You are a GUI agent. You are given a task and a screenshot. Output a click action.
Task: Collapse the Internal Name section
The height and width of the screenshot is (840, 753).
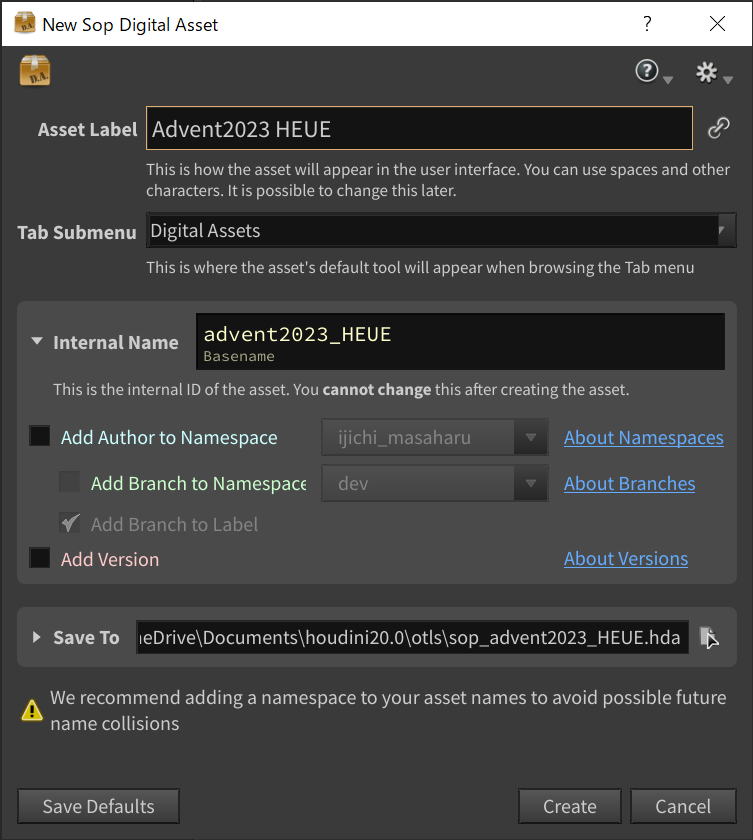pos(37,342)
